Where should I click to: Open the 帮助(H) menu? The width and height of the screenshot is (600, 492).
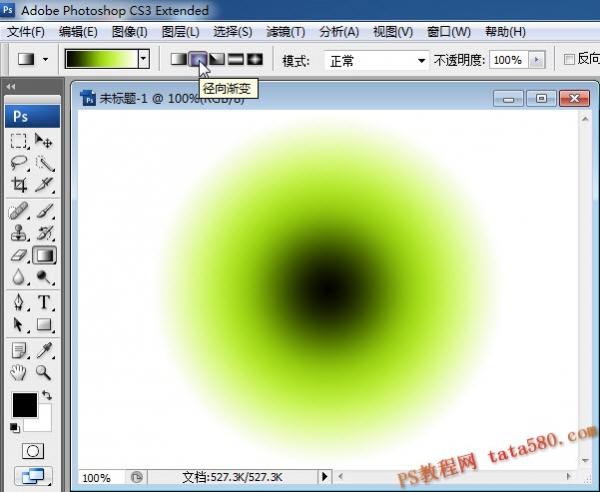point(505,32)
